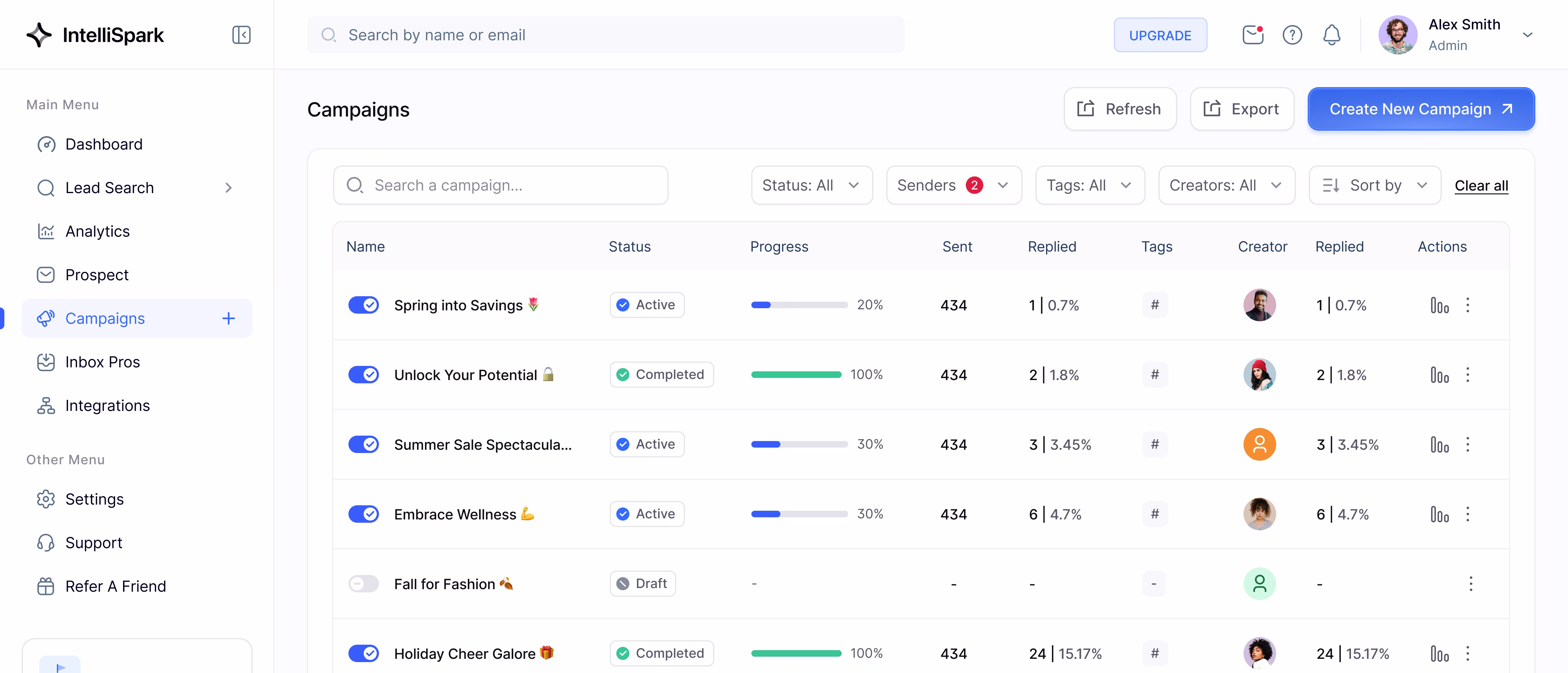The image size is (1568, 673).
Task: Open the stats bar-chart icon for Spring into Savings
Action: [x=1439, y=305]
